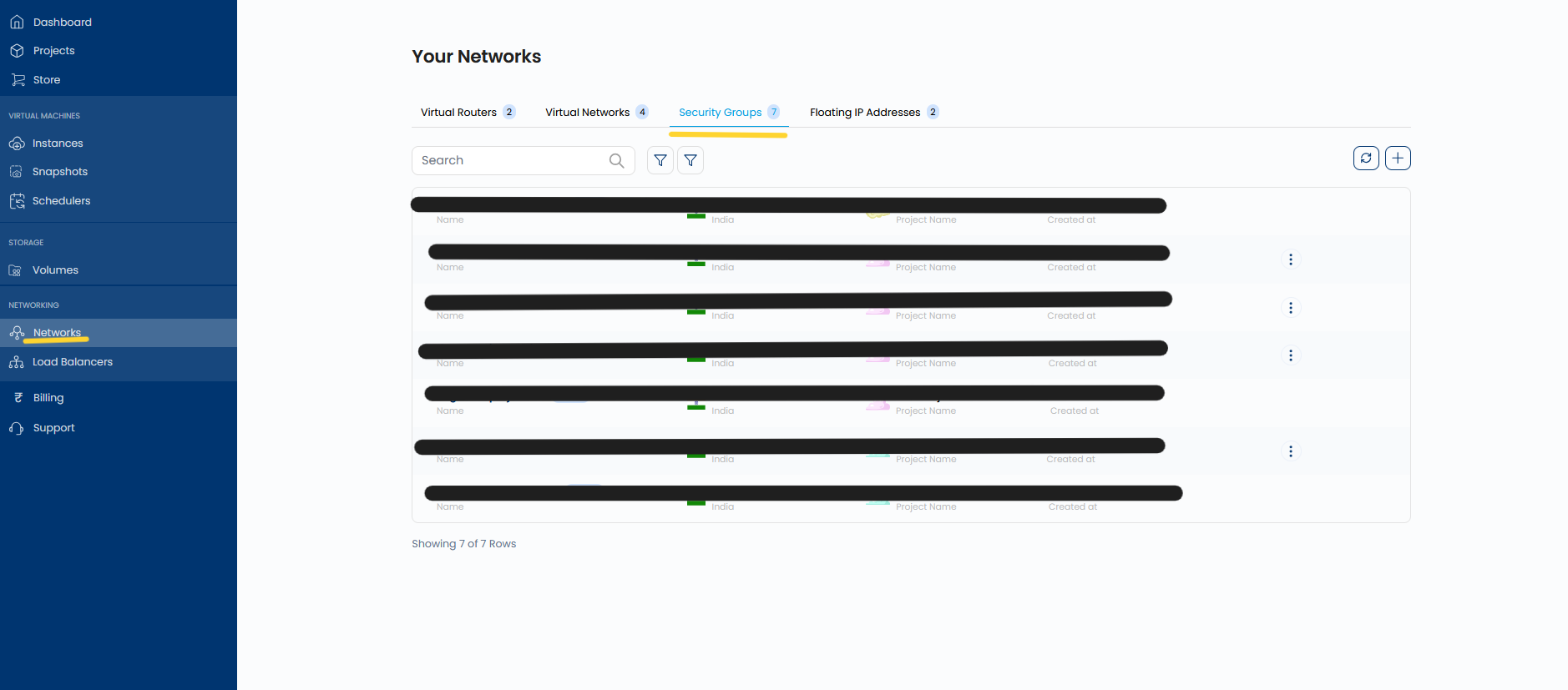Open the Dashboard page from the sidebar
The image size is (1568, 690).
62,23
